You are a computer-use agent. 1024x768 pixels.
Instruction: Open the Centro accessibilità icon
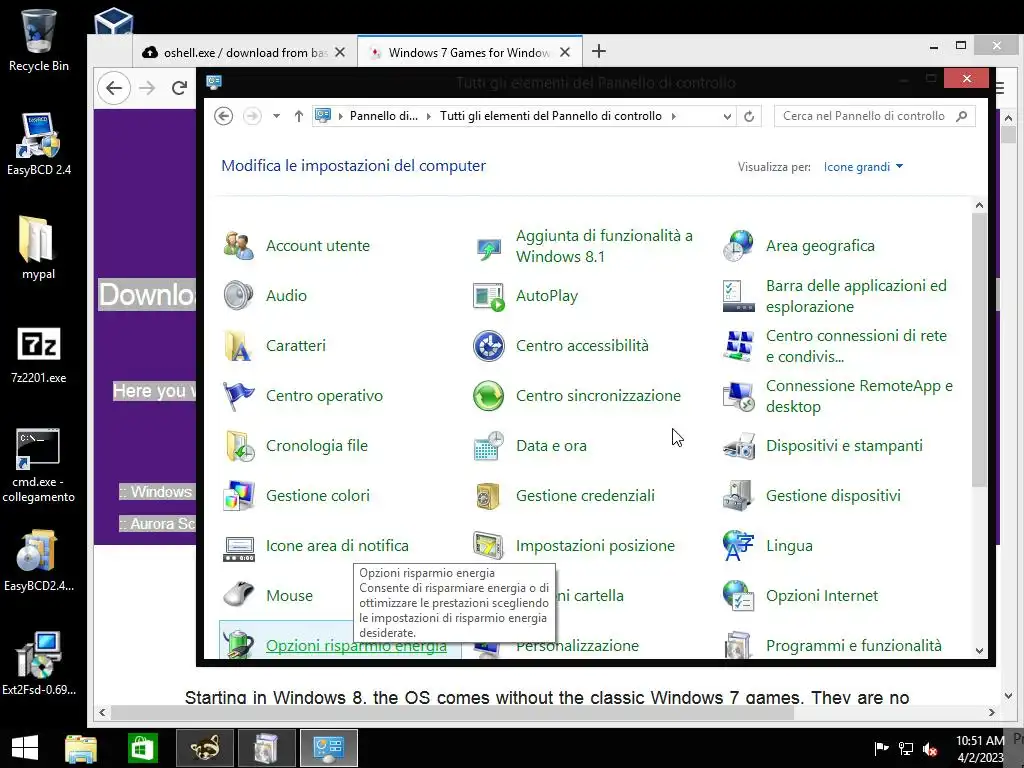(x=488, y=346)
